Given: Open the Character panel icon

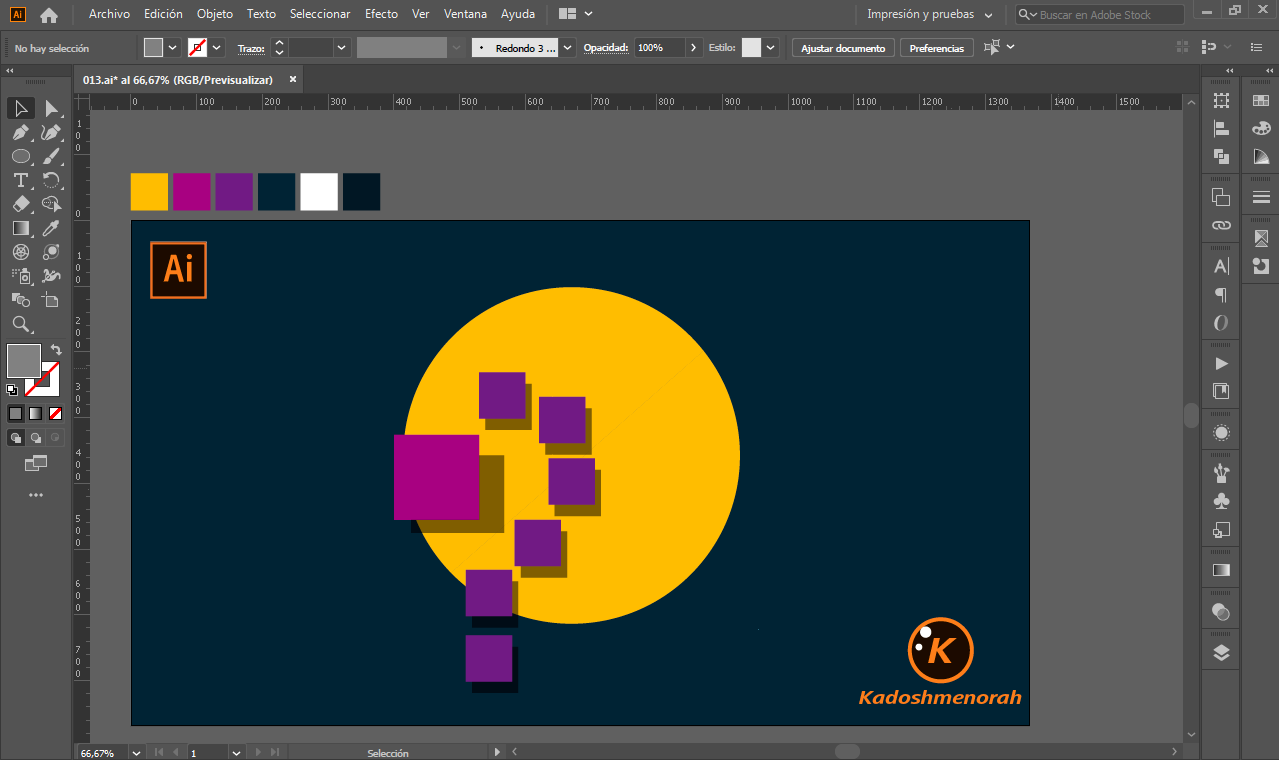Looking at the screenshot, I should point(1221,266).
